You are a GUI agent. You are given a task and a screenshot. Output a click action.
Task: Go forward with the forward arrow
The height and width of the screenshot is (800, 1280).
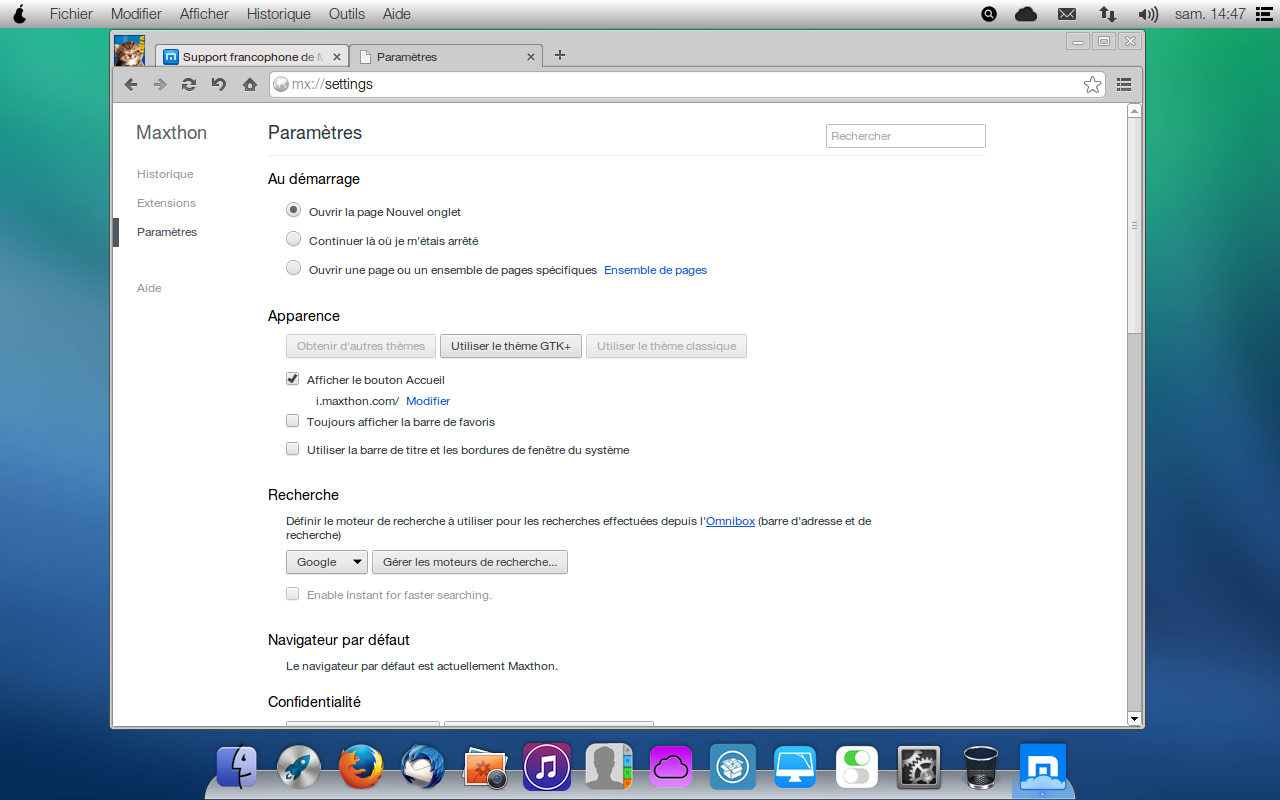click(x=160, y=85)
